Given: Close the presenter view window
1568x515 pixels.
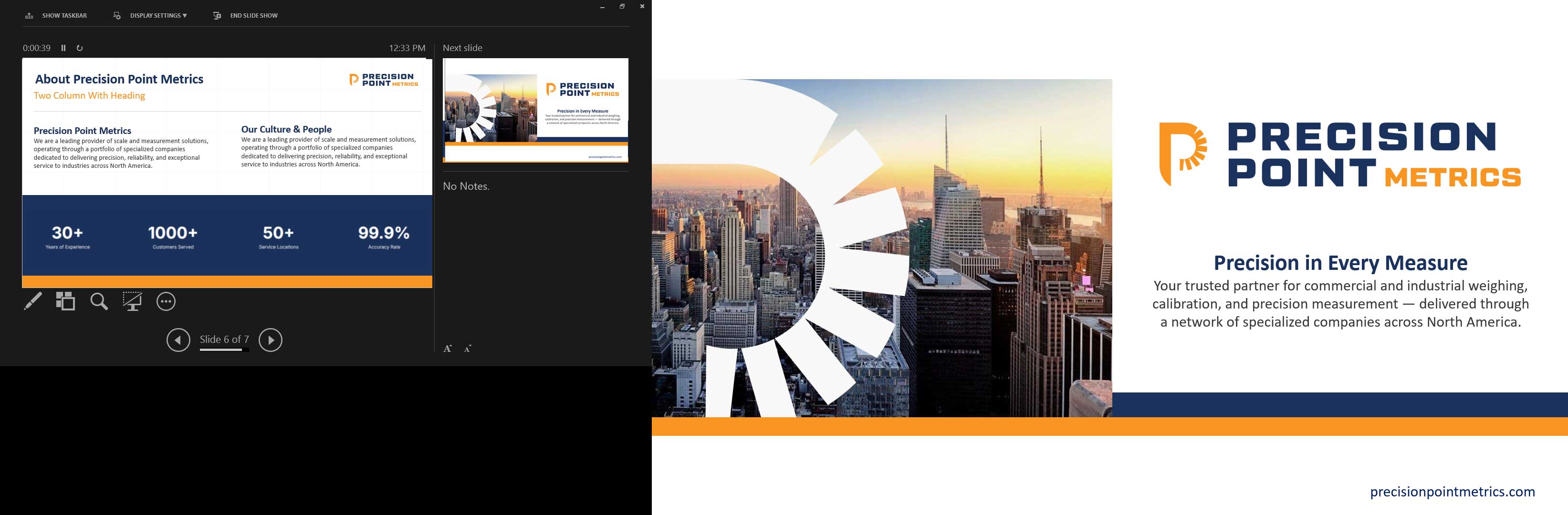Looking at the screenshot, I should tap(642, 7).
